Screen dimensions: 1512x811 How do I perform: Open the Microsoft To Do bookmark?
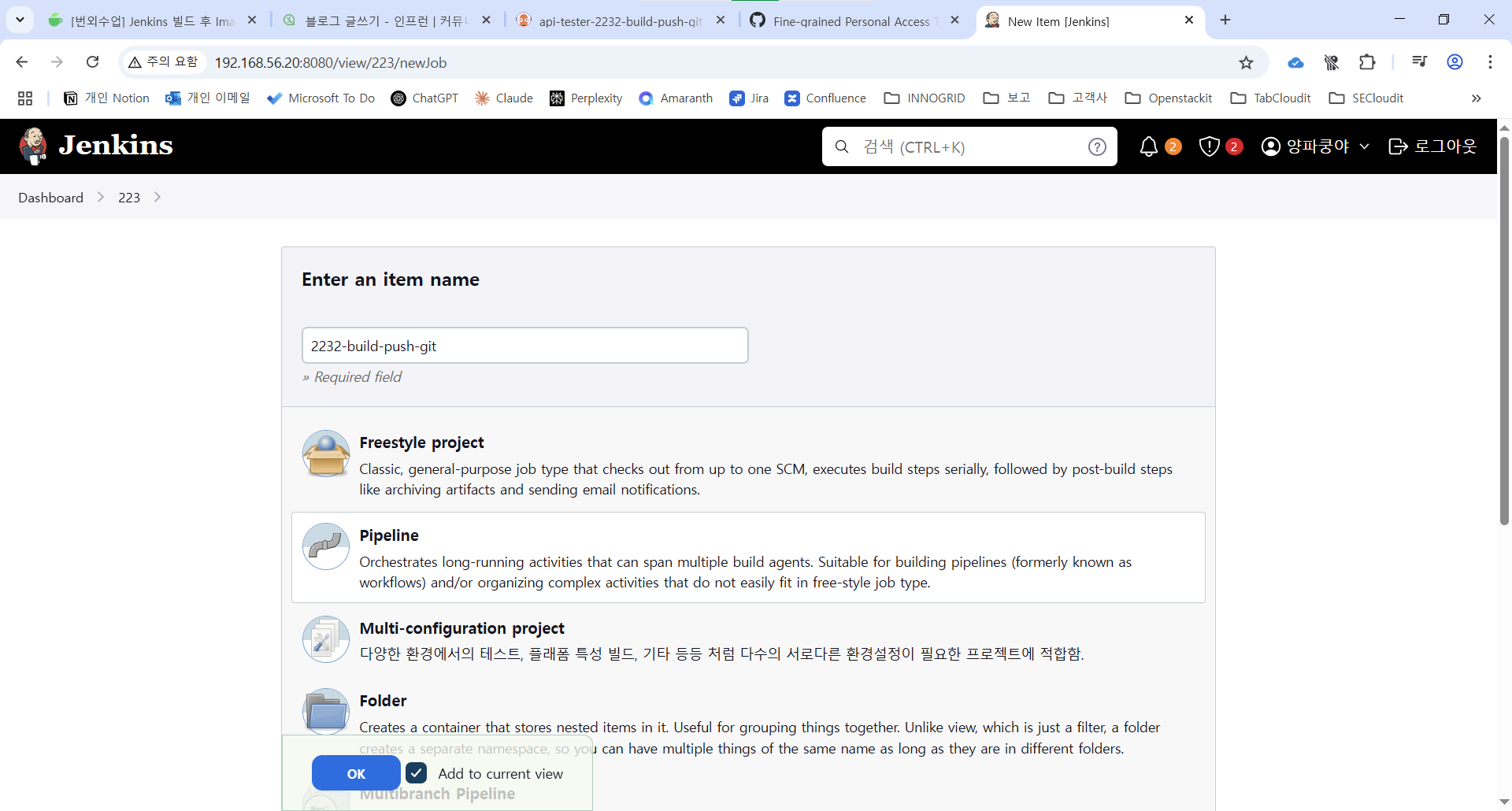pos(321,98)
